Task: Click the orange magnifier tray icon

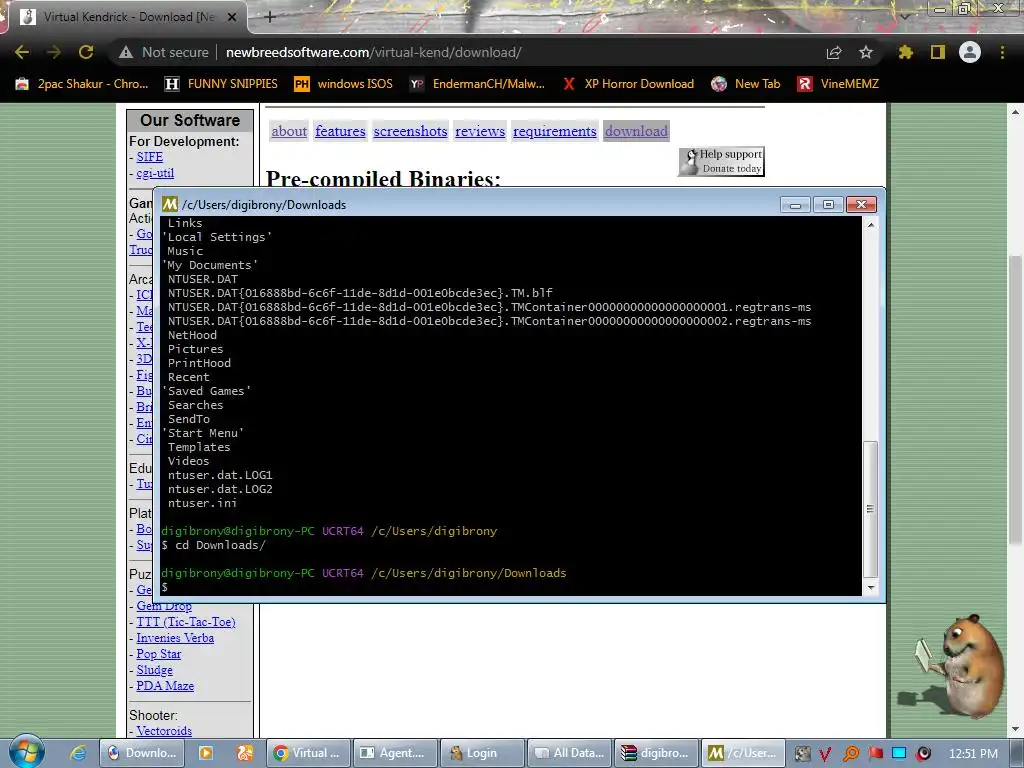Action: 850,754
